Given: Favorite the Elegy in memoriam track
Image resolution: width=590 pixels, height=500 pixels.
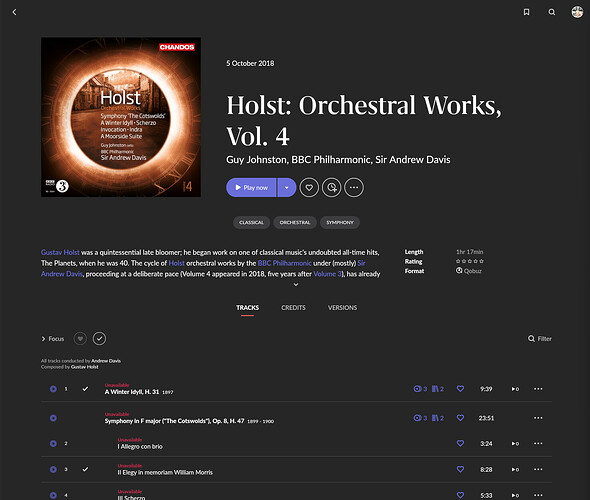Looking at the screenshot, I should pos(460,469).
